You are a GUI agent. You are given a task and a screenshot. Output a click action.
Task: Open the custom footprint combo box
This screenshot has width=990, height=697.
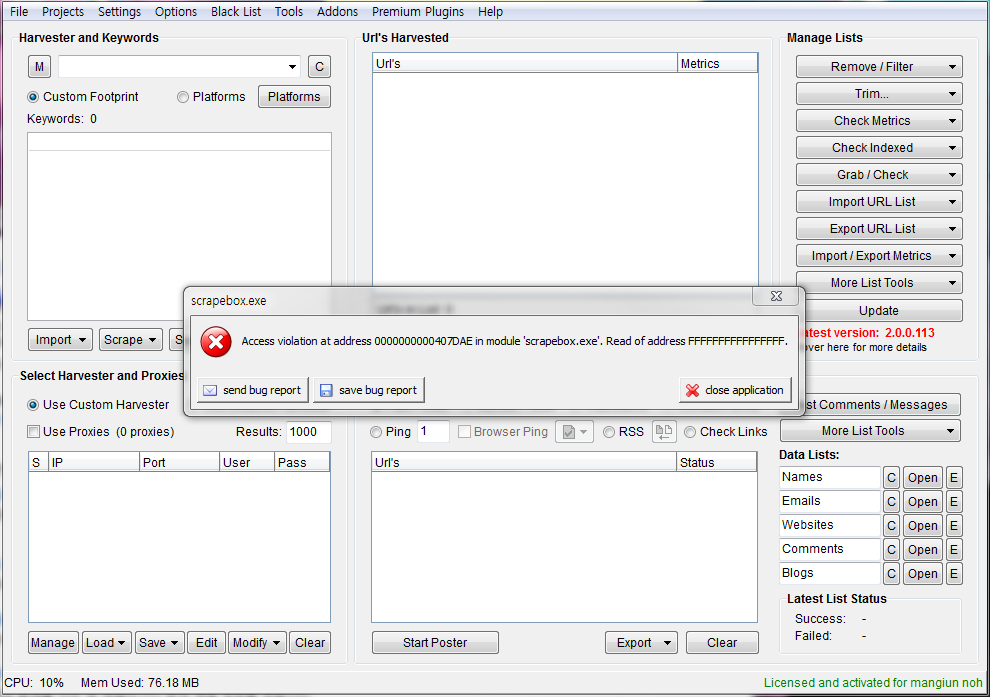179,66
